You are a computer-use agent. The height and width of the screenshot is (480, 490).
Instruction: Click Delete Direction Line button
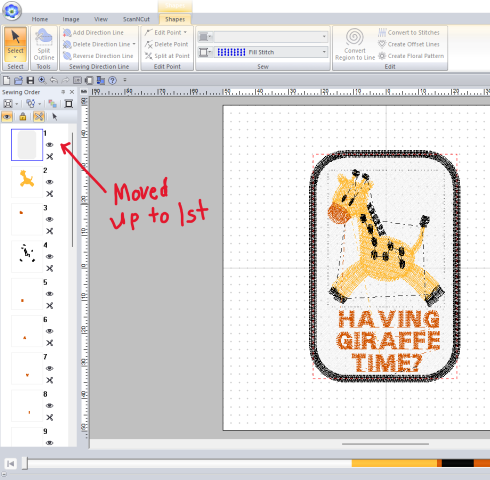coord(97,44)
